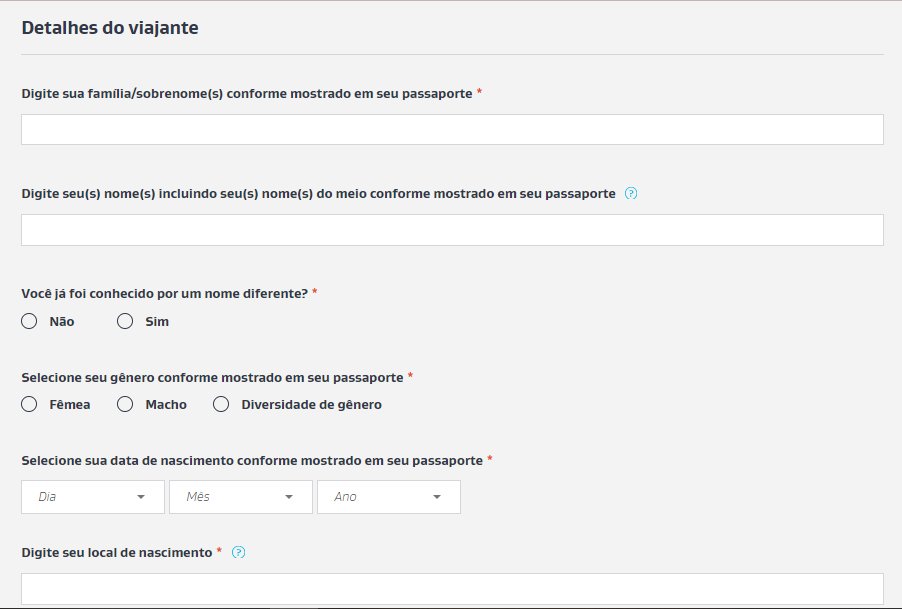The width and height of the screenshot is (902, 609).
Task: Open help icon beside local de nascimento
Action: (x=238, y=552)
